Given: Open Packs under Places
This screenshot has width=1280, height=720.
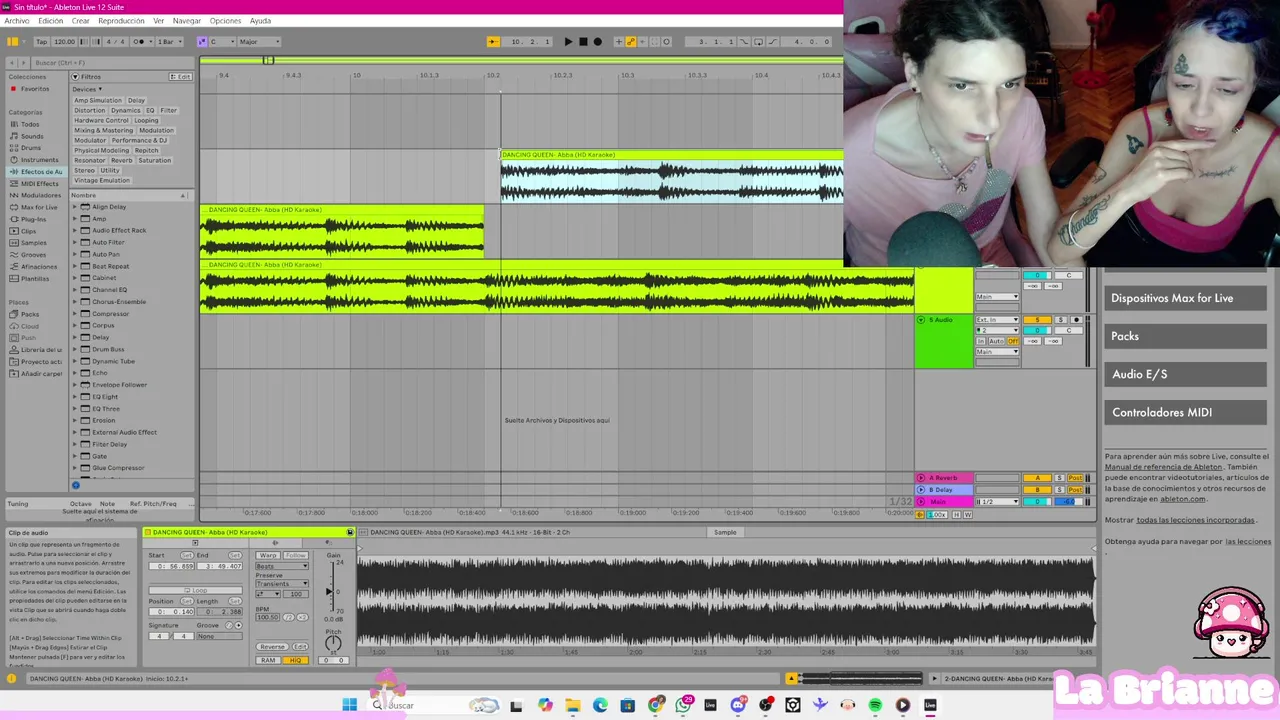Looking at the screenshot, I should (30, 314).
